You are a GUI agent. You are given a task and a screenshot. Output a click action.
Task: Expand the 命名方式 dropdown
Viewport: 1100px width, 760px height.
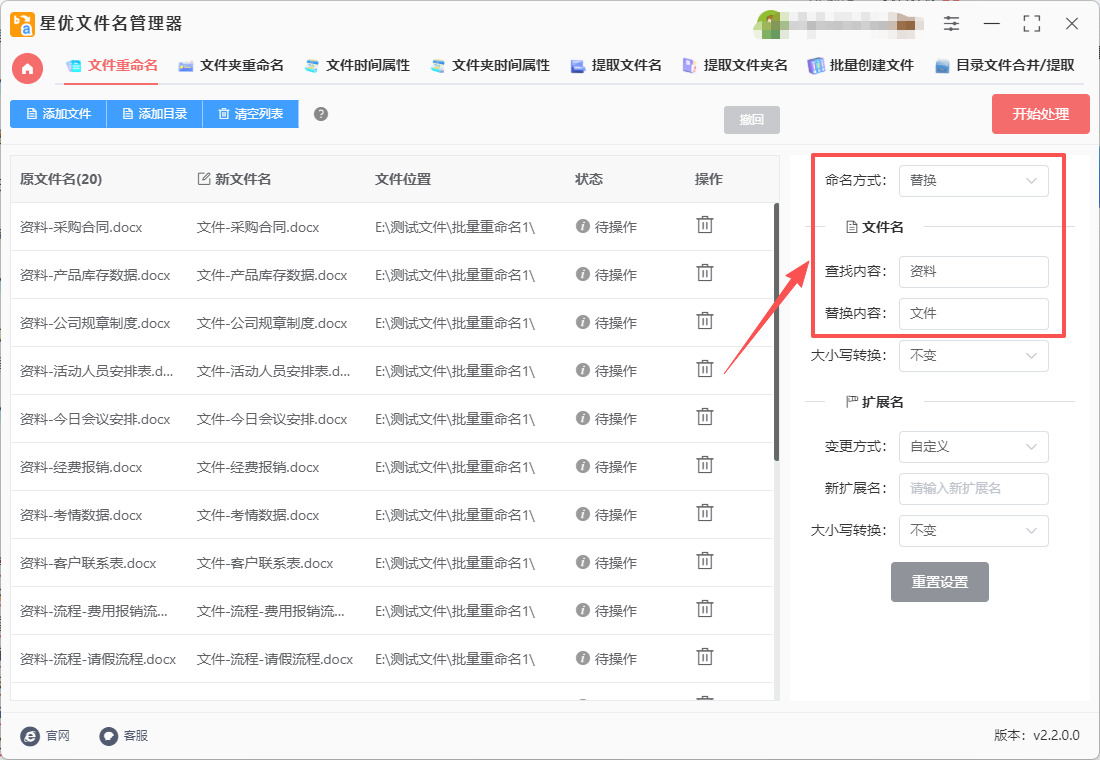[x=973, y=181]
